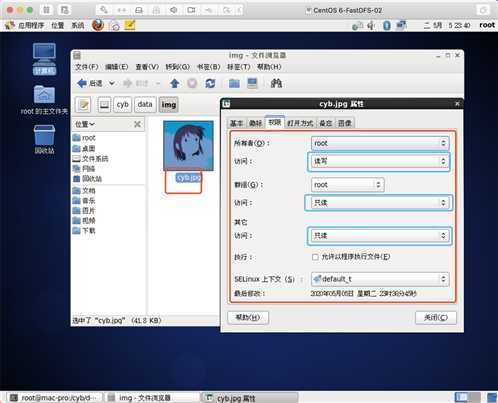Expand the SELinux context default_t dropdown

point(380,279)
